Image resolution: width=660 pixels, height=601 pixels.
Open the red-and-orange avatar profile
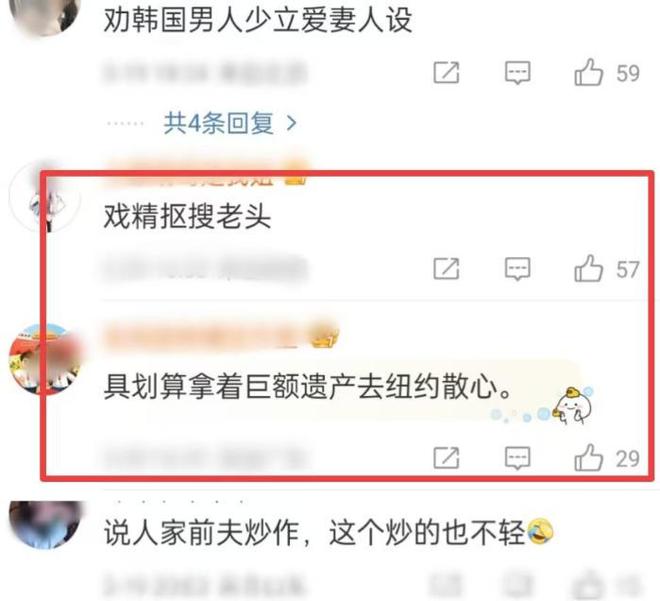click(45, 359)
